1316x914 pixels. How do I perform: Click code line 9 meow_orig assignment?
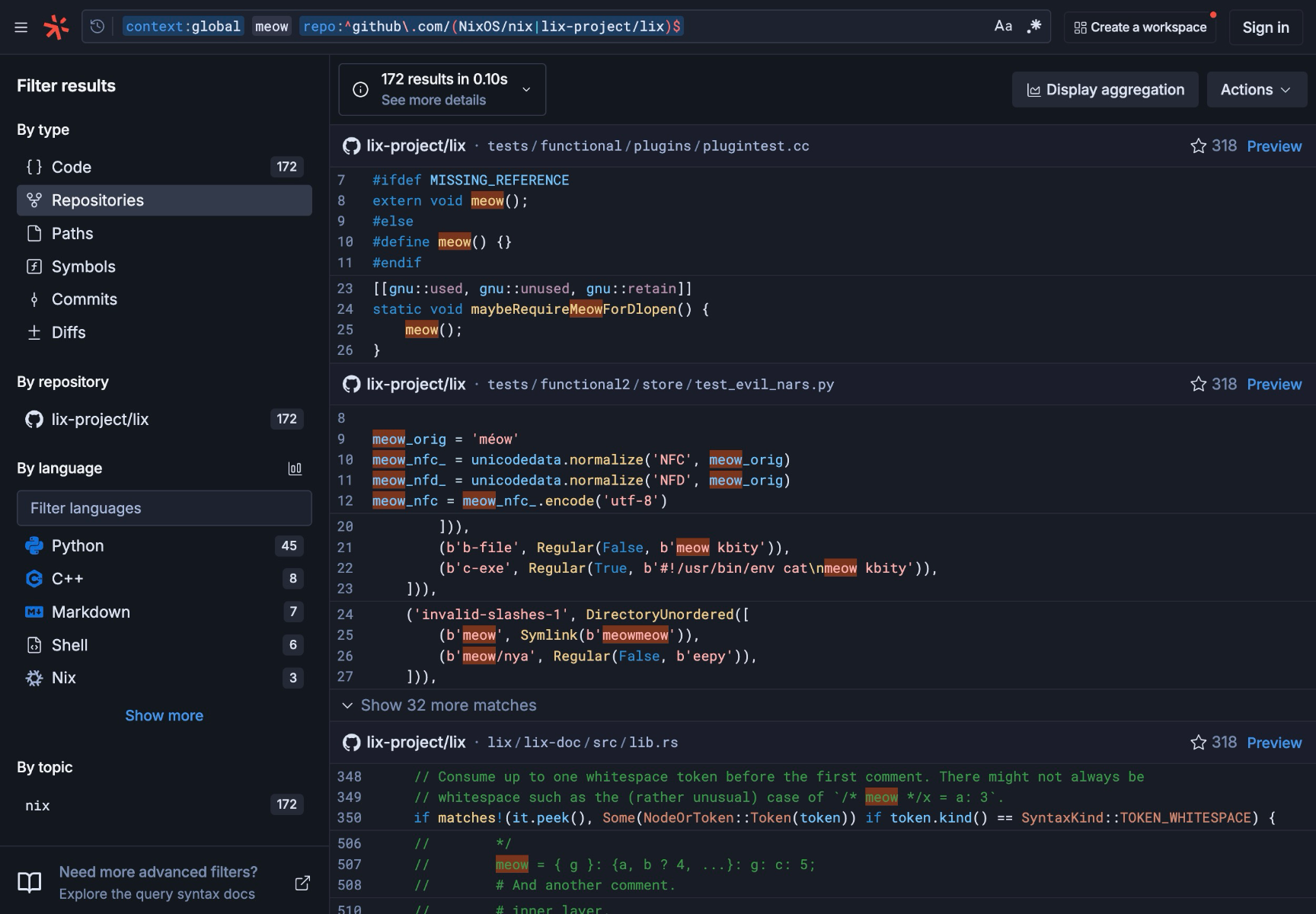click(x=446, y=439)
